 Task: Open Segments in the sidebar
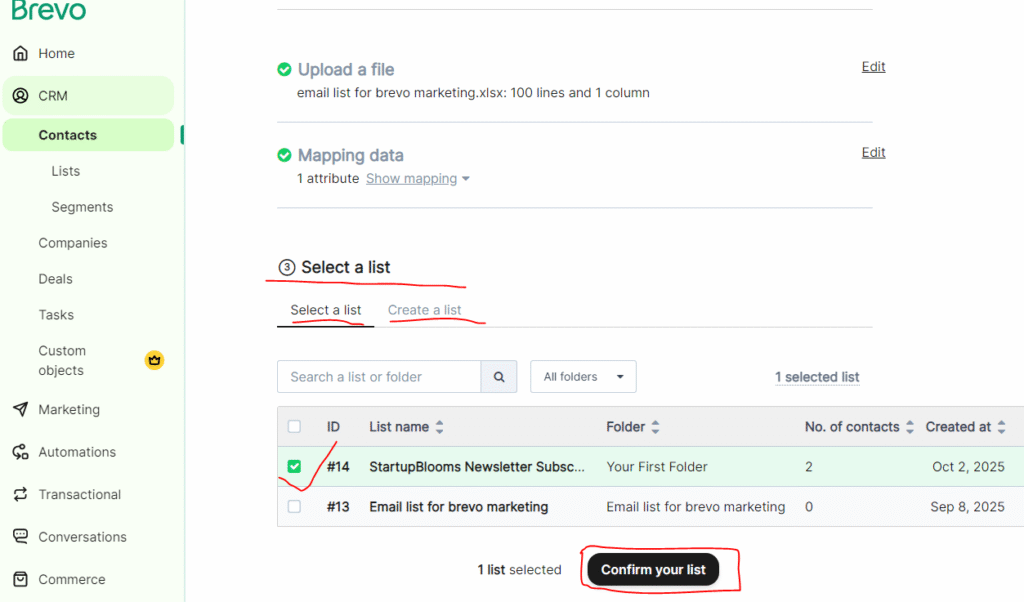(82, 207)
